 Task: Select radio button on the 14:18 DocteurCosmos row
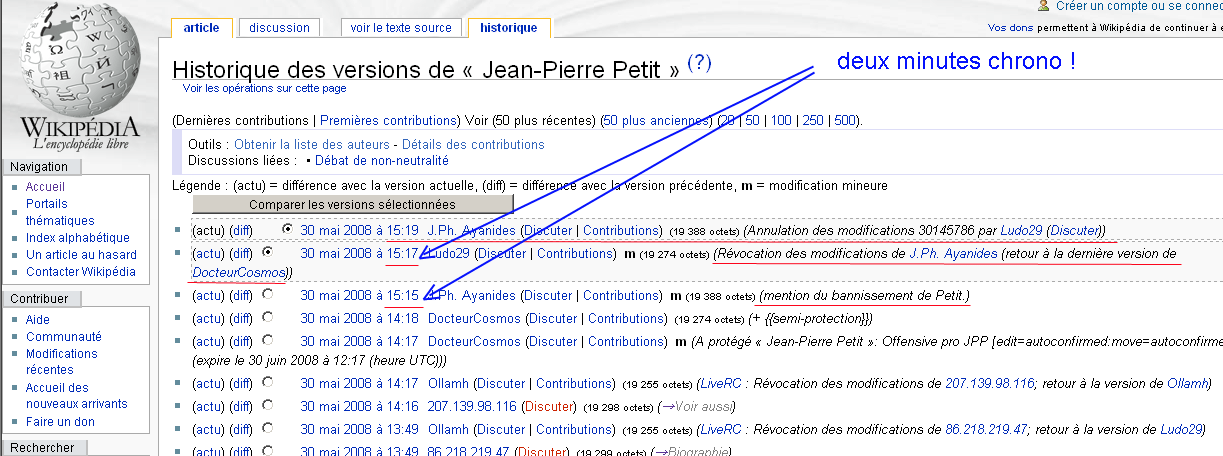pos(267,318)
